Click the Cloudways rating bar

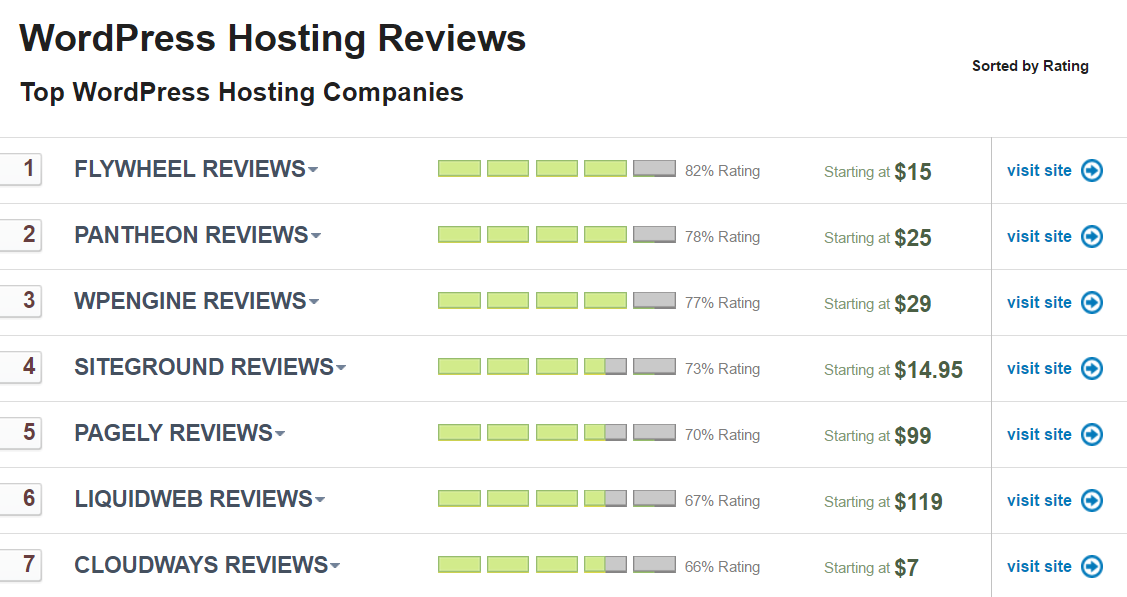(x=557, y=565)
